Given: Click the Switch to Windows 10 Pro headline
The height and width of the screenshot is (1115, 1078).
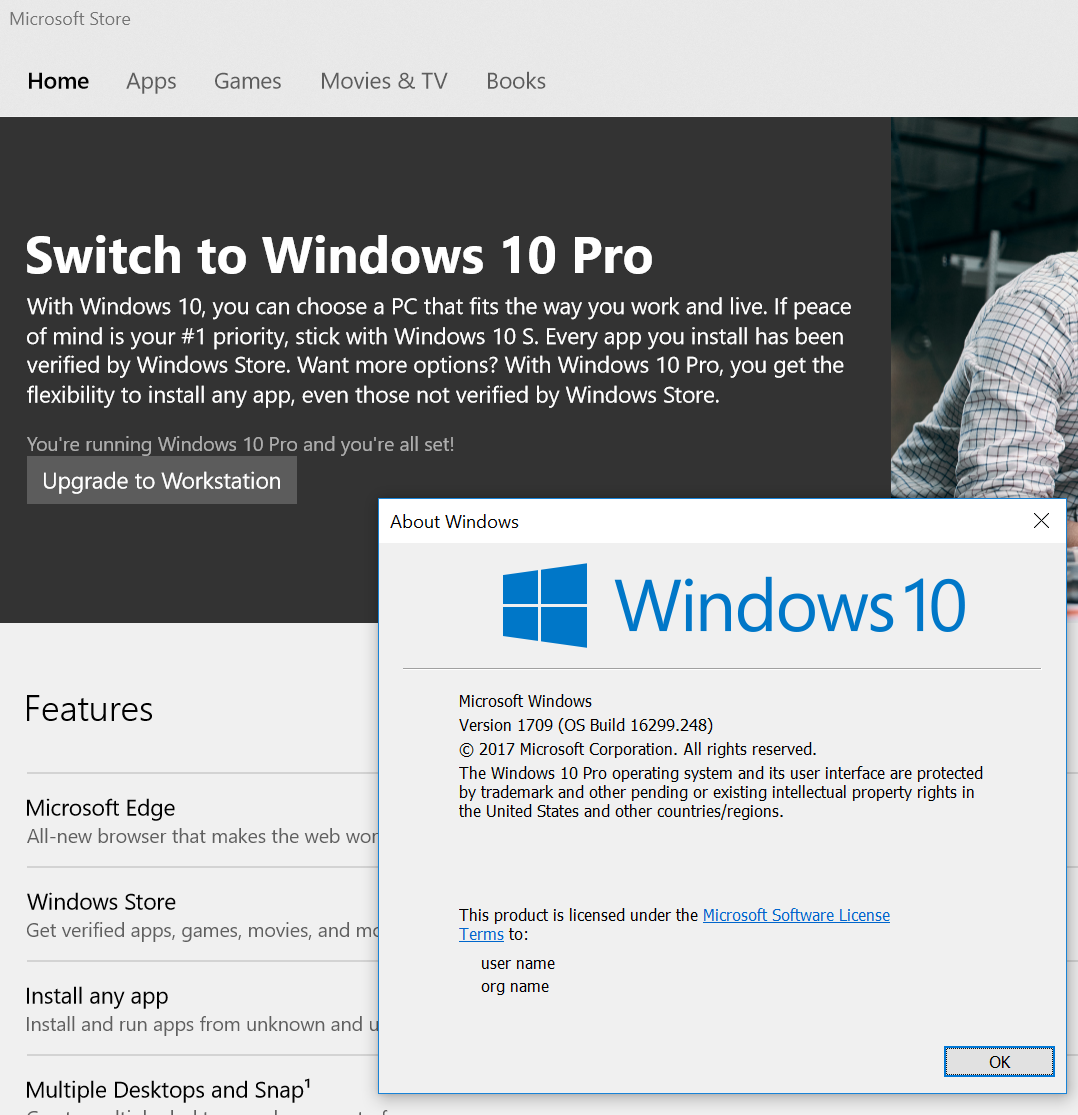Looking at the screenshot, I should click(339, 255).
